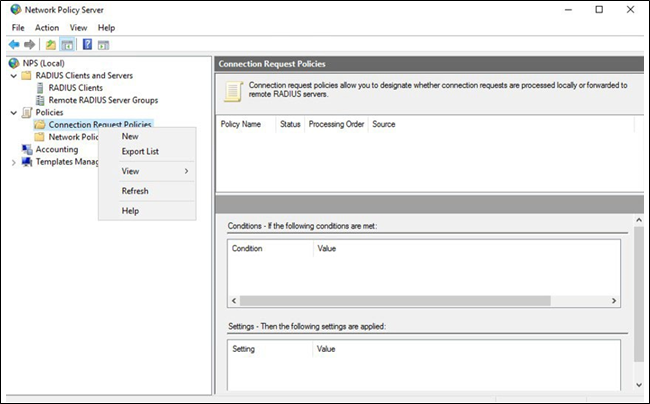The width and height of the screenshot is (650, 404).
Task: Open the File menu
Action: [x=18, y=28]
